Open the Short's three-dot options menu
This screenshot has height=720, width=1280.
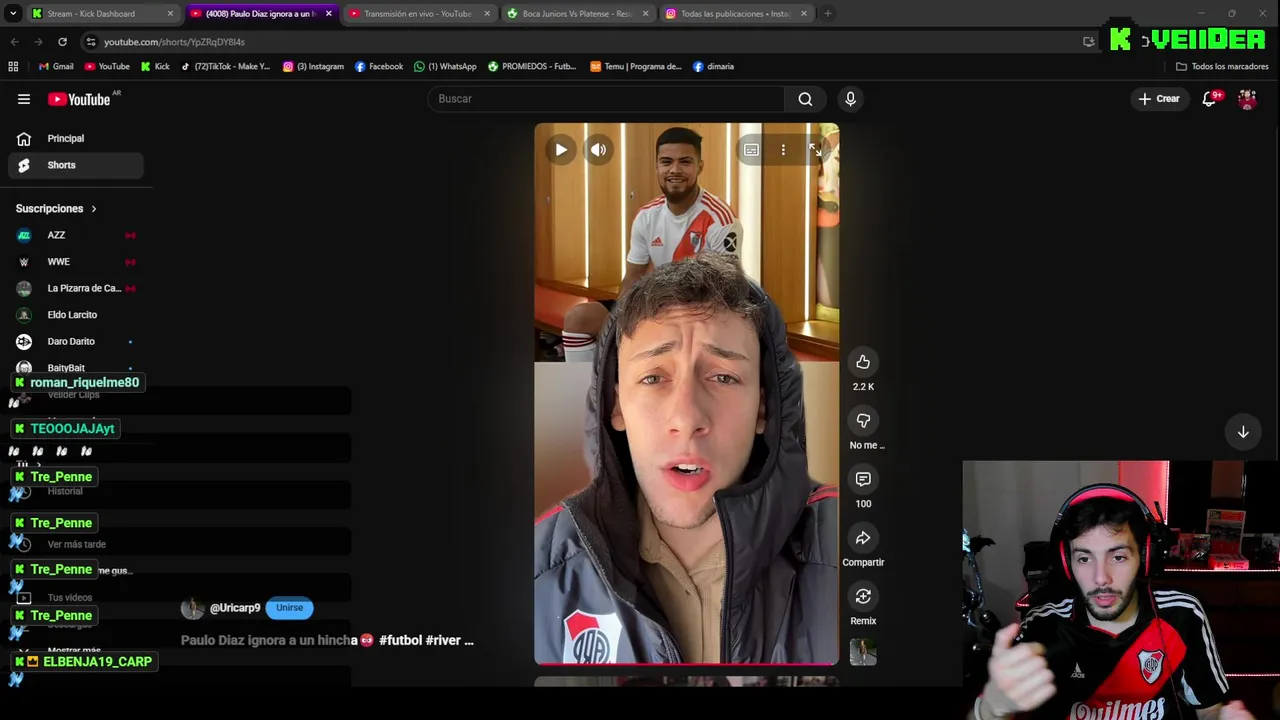[x=783, y=150]
